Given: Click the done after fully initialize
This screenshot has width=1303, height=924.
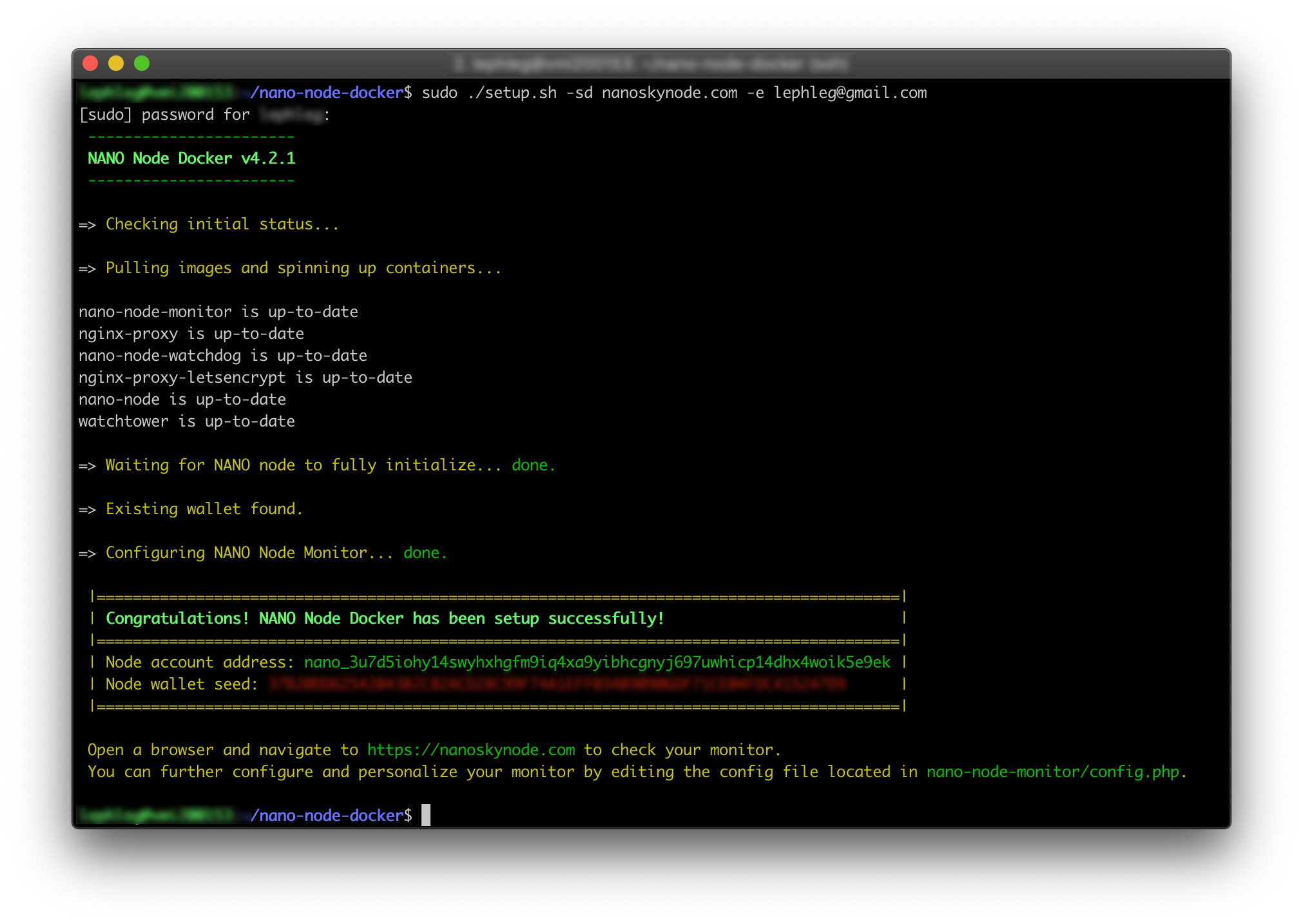Looking at the screenshot, I should pyautogui.click(x=533, y=465).
